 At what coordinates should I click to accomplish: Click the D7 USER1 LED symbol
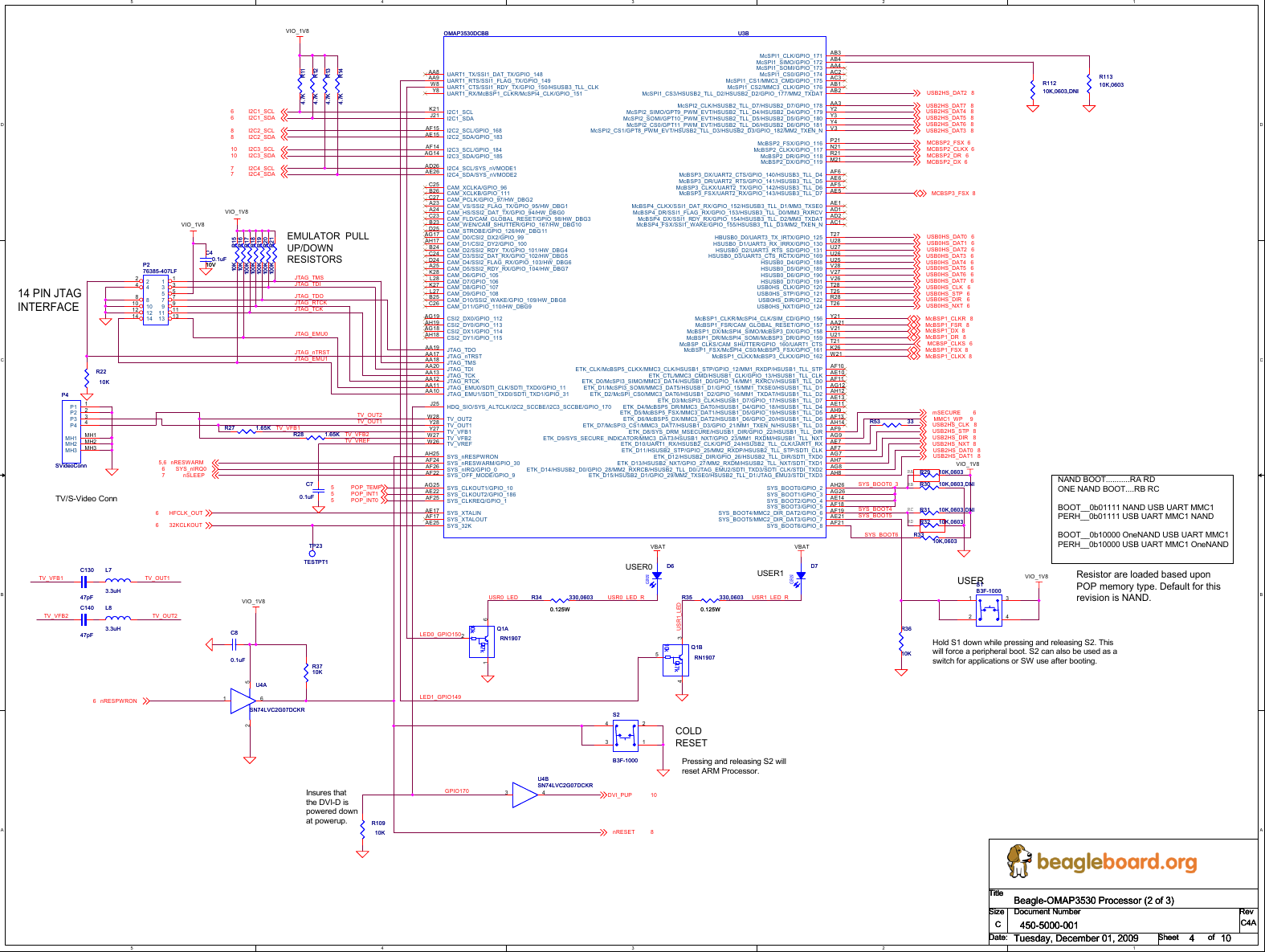point(800,576)
